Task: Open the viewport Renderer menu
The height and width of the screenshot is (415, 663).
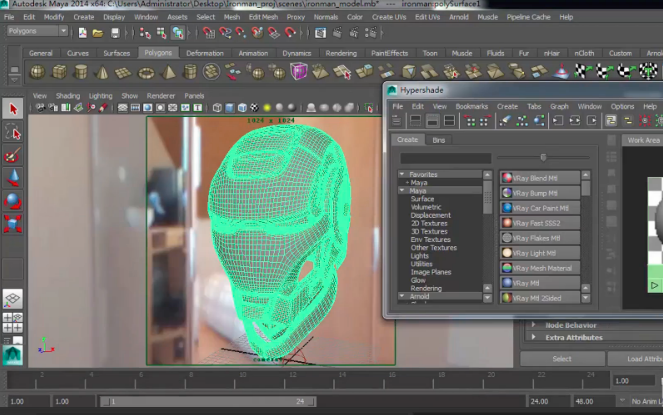Action: click(x=161, y=96)
